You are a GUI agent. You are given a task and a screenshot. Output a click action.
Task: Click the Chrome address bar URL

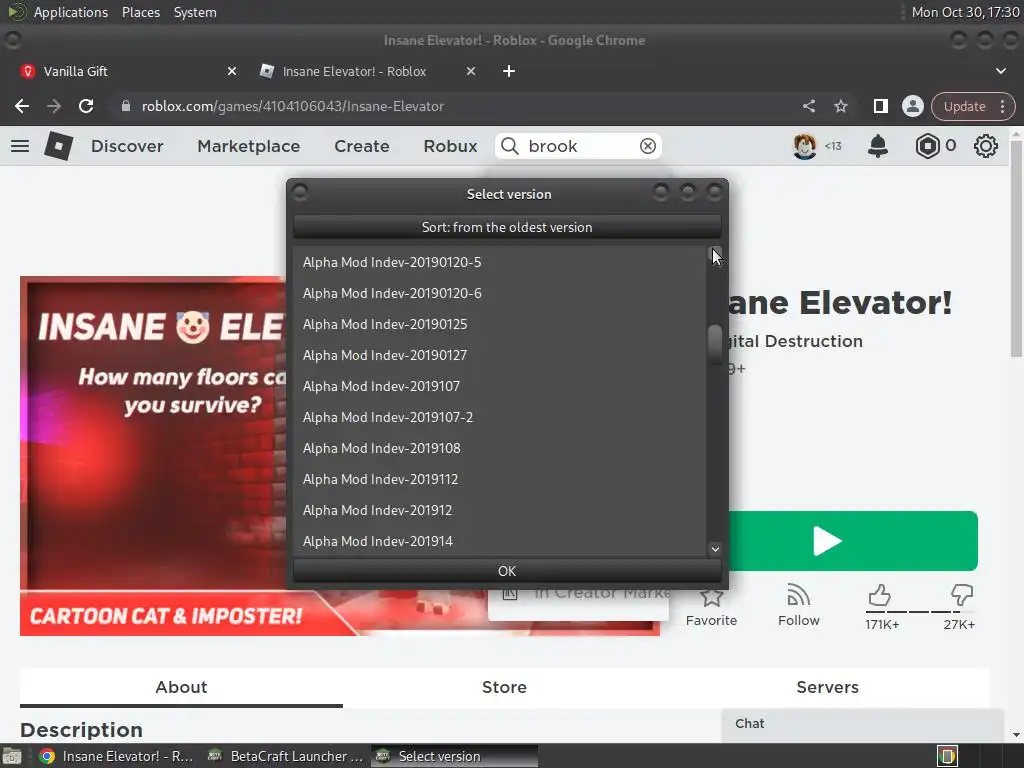tap(293, 106)
